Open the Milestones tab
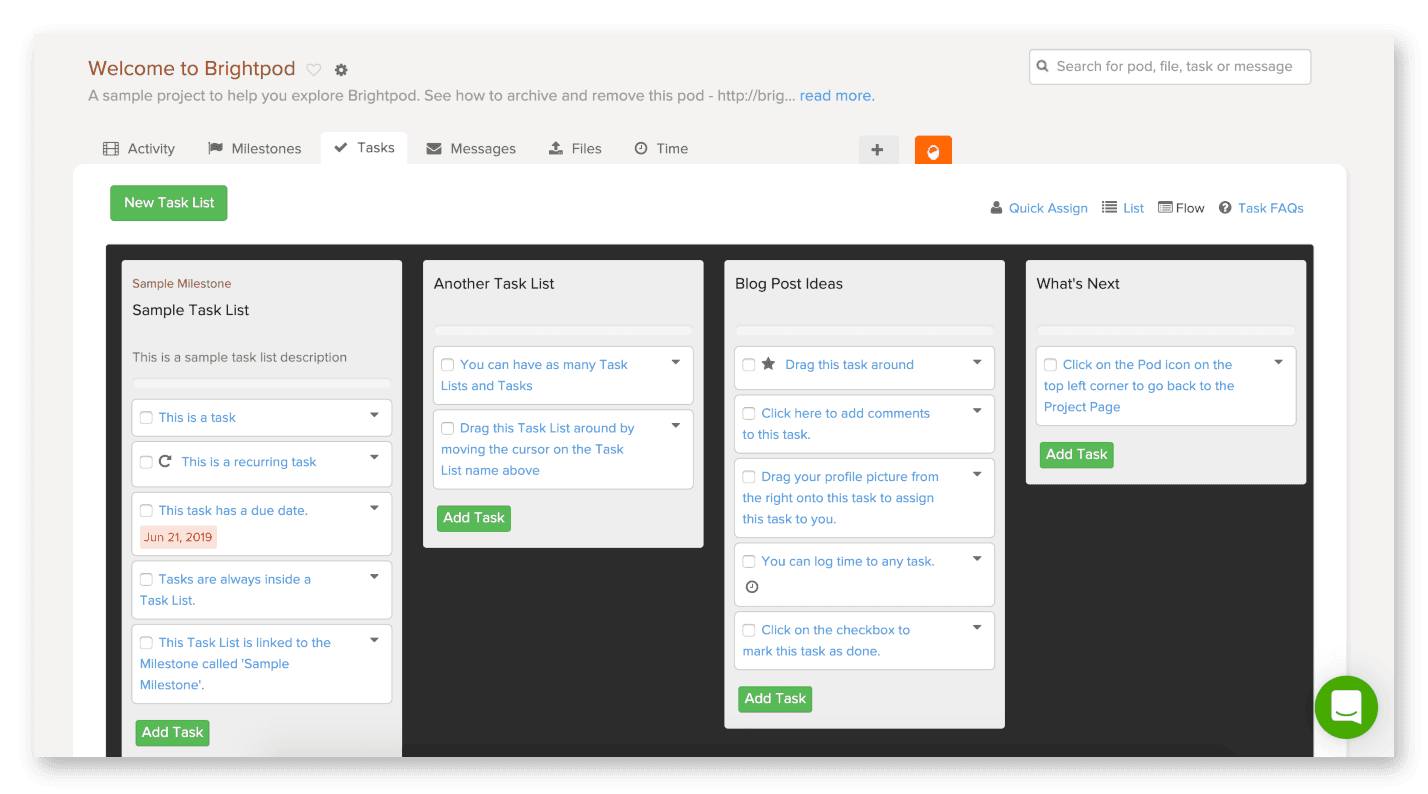Screen dimensions: 1428x794 pyautogui.click(x=254, y=149)
